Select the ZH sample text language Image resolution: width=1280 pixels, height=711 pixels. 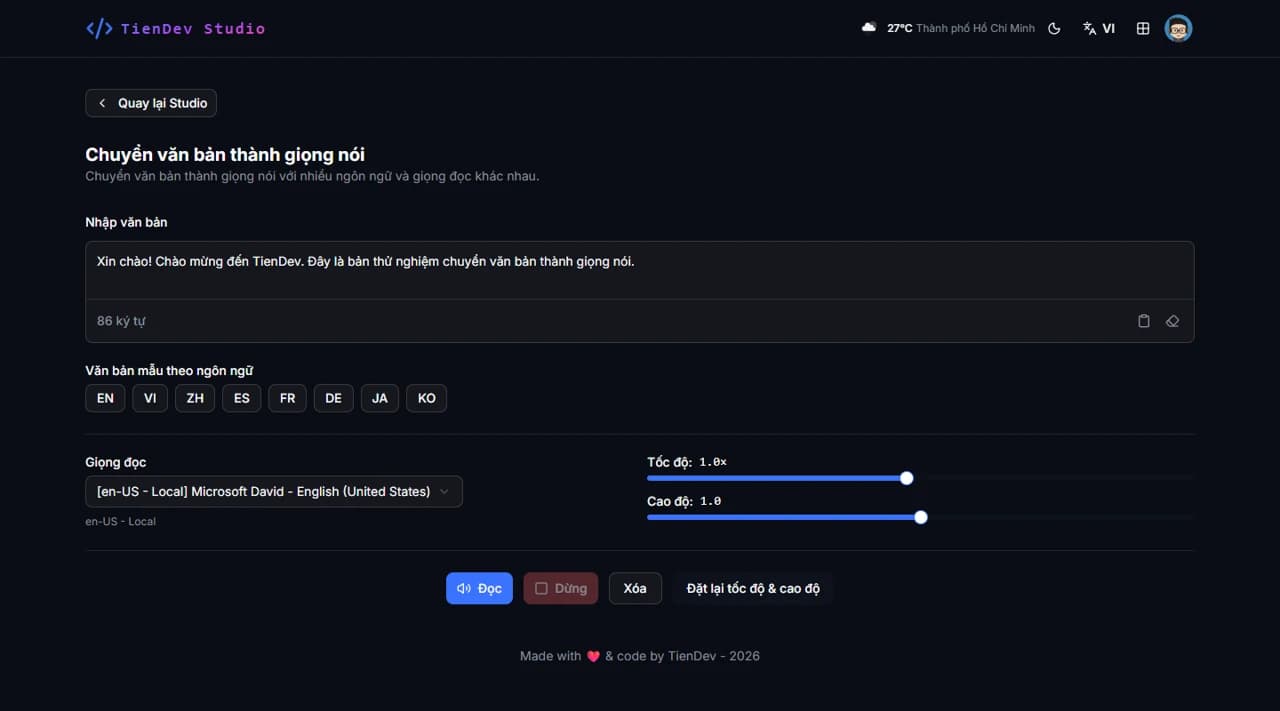tap(195, 398)
